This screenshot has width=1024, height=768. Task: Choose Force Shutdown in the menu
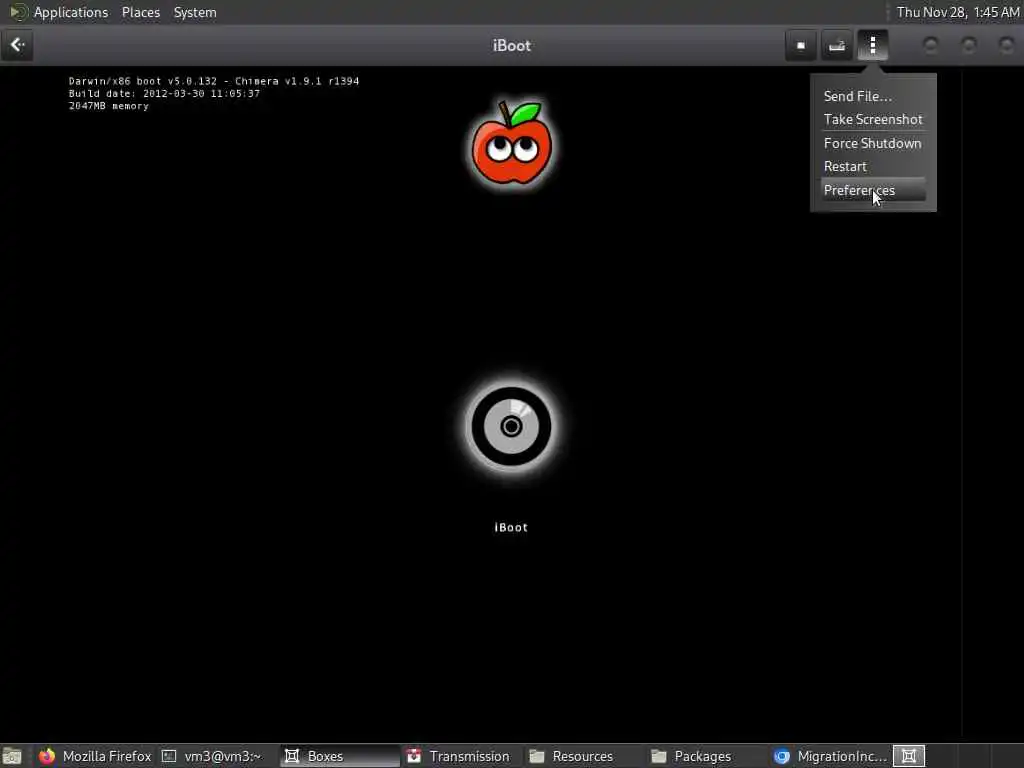tap(873, 143)
